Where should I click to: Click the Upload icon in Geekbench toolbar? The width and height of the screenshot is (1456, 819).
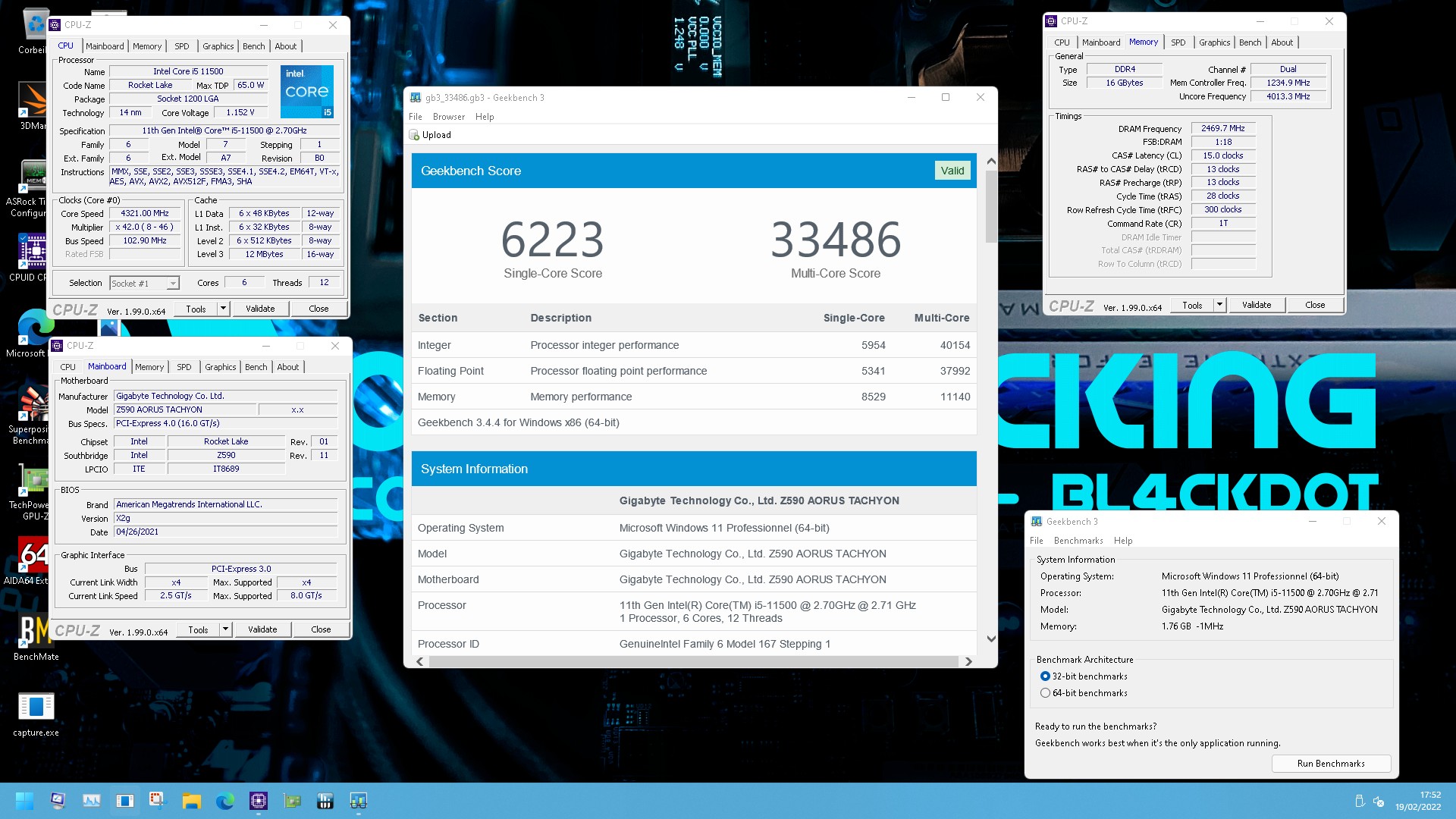coord(414,135)
